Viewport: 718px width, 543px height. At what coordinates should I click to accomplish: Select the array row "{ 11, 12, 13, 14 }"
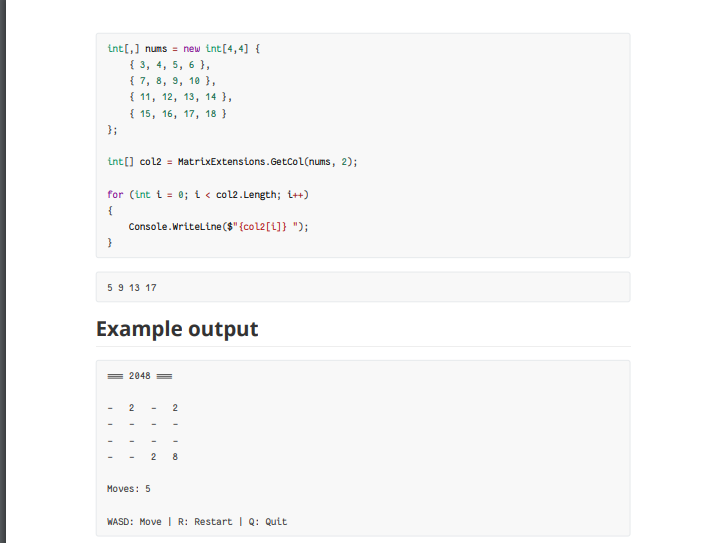[180, 97]
